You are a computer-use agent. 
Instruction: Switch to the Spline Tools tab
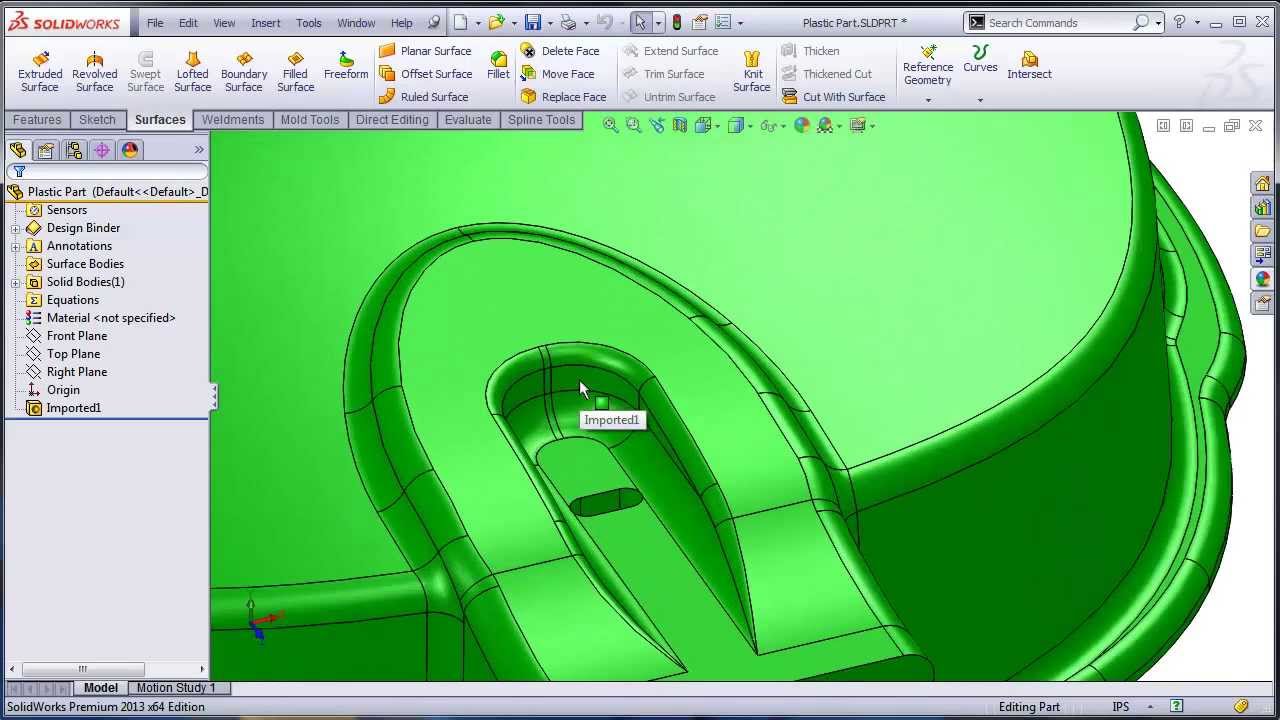(x=541, y=120)
